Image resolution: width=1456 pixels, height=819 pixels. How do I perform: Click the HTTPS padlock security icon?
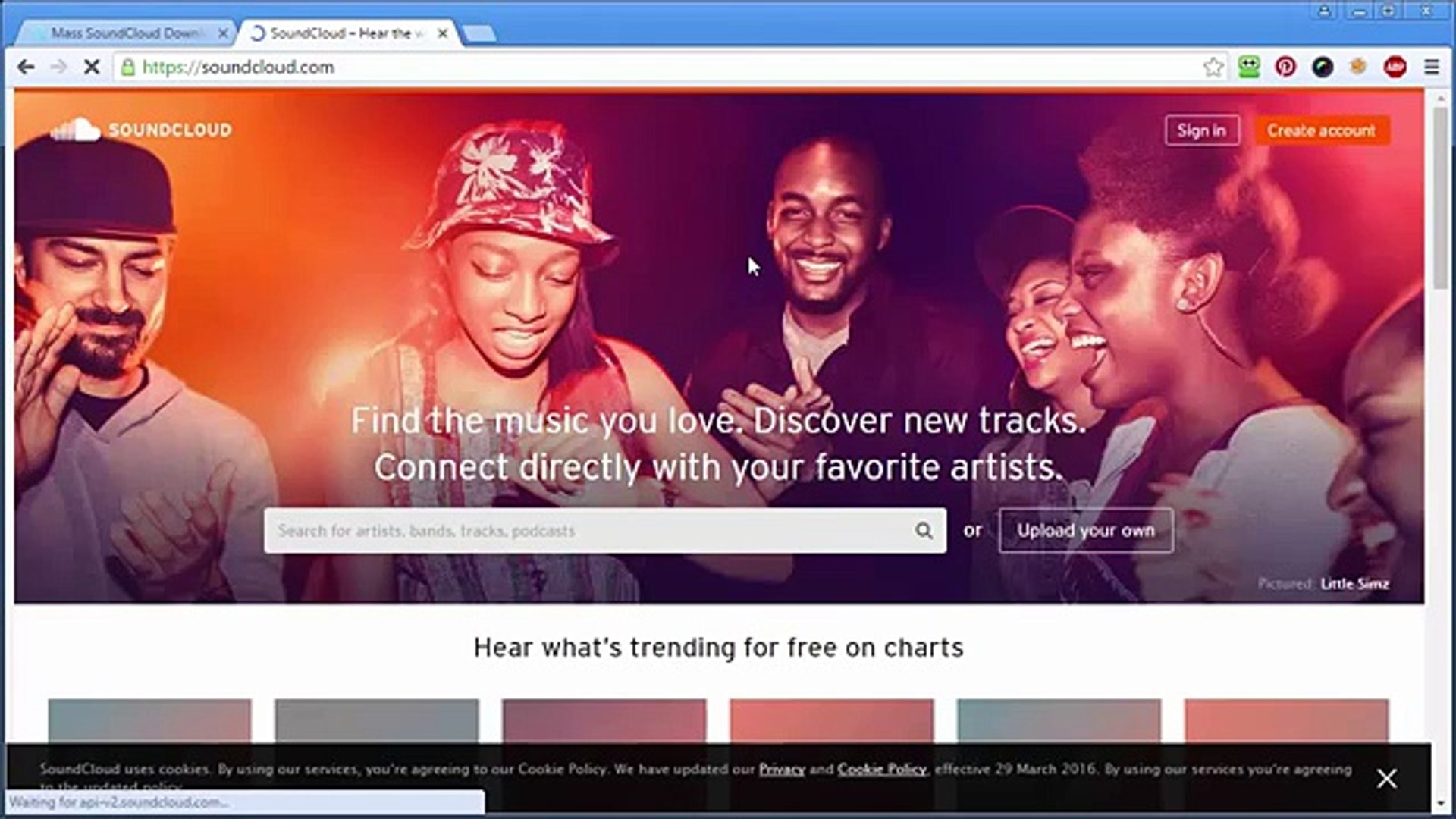click(x=127, y=67)
